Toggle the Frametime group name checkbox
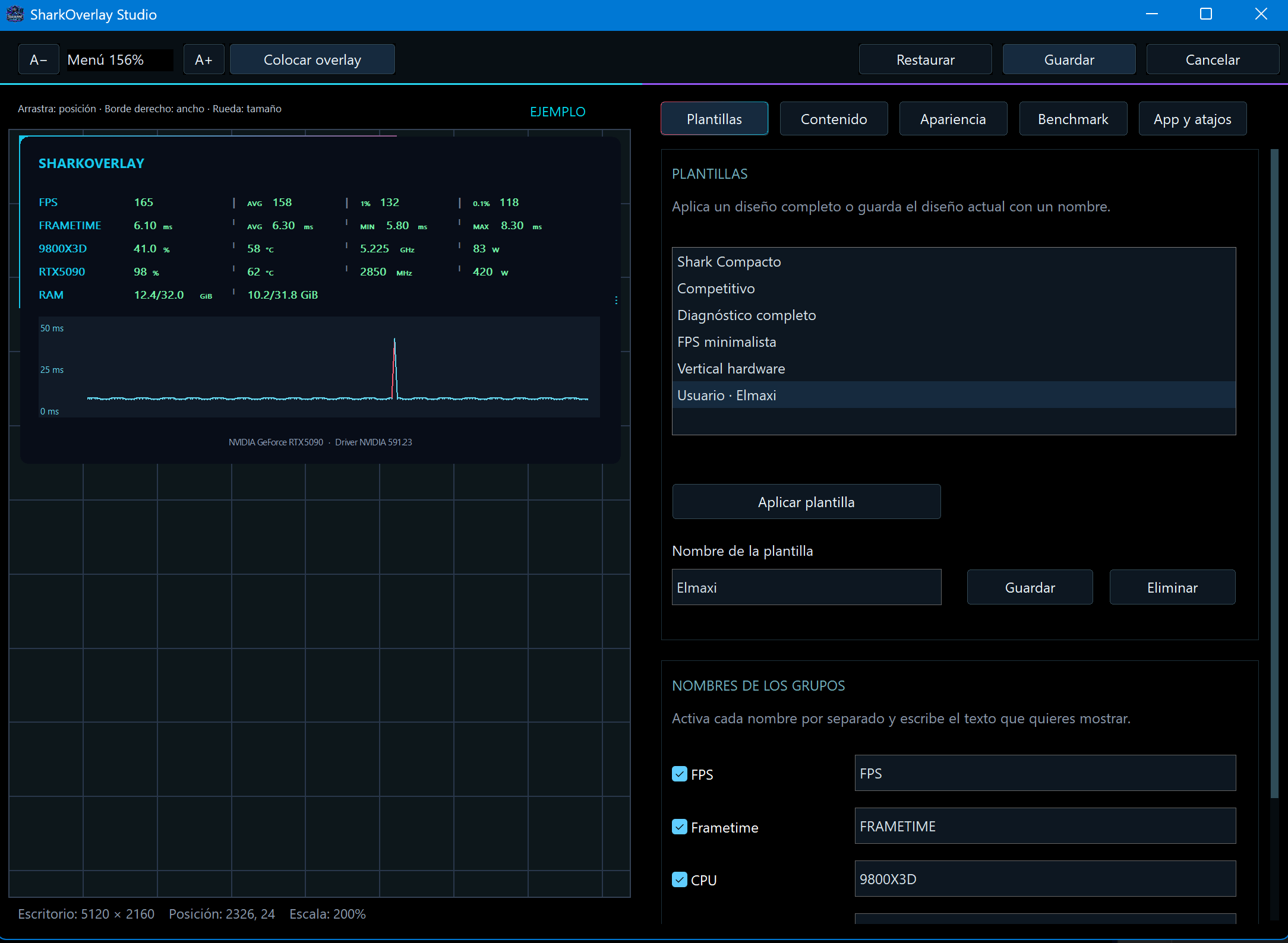Image resolution: width=1288 pixels, height=943 pixels. tap(680, 827)
